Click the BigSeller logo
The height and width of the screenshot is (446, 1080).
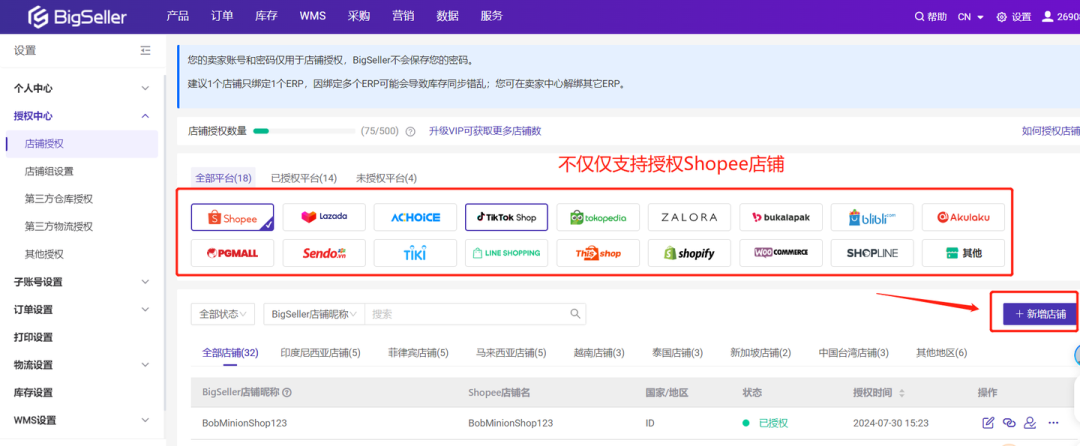(x=77, y=17)
